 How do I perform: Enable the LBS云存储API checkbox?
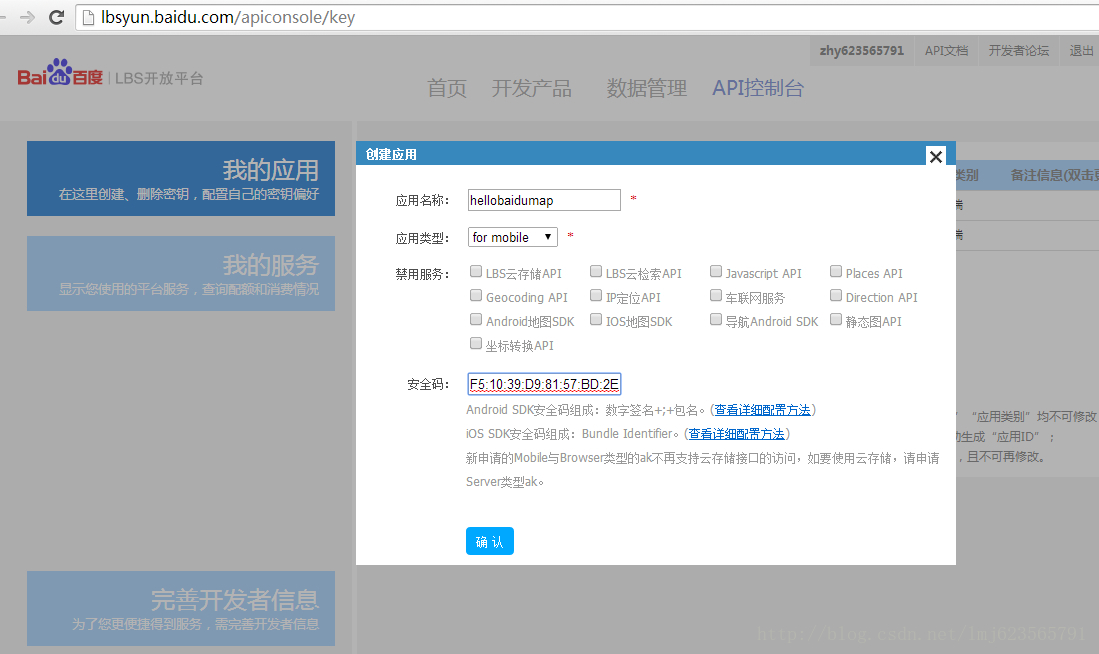[476, 271]
